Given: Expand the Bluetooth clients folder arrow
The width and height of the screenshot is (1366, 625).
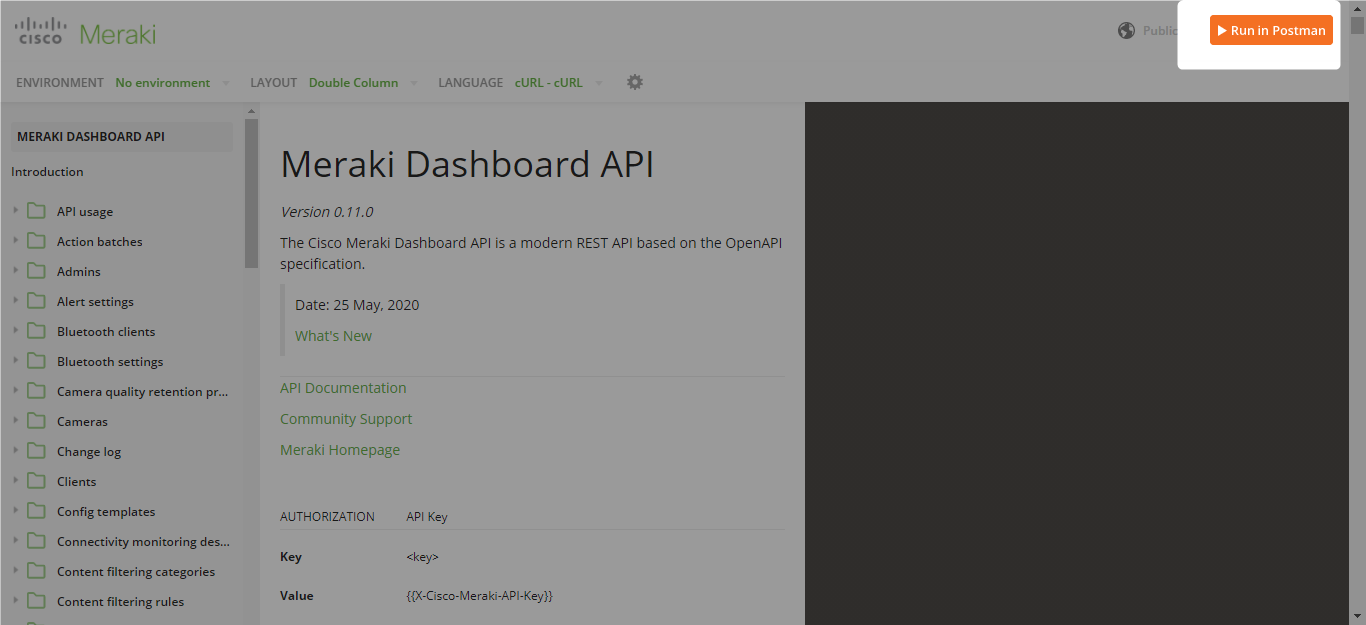Looking at the screenshot, I should [x=16, y=331].
